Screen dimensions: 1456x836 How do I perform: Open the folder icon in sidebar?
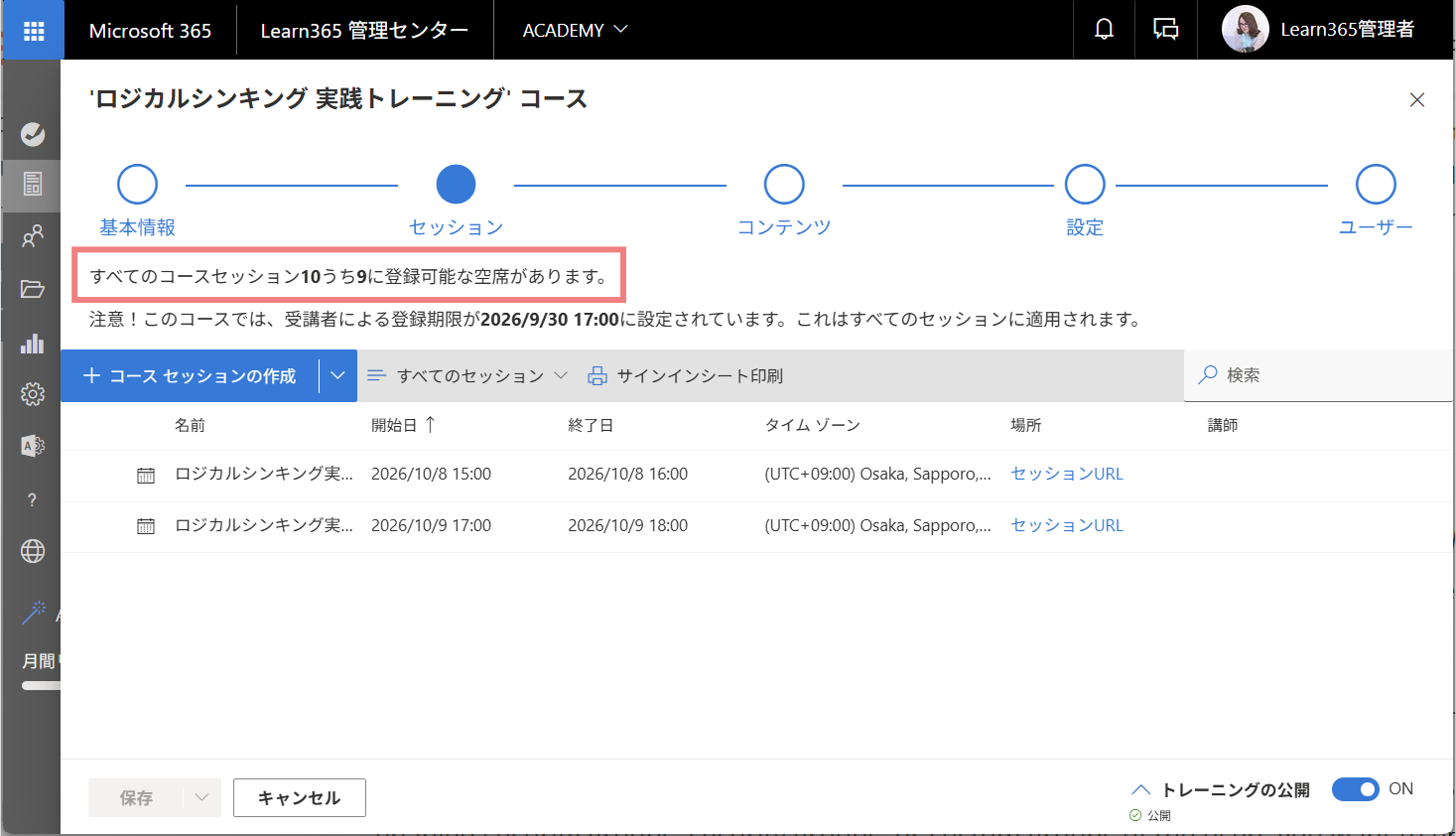pyautogui.click(x=33, y=289)
